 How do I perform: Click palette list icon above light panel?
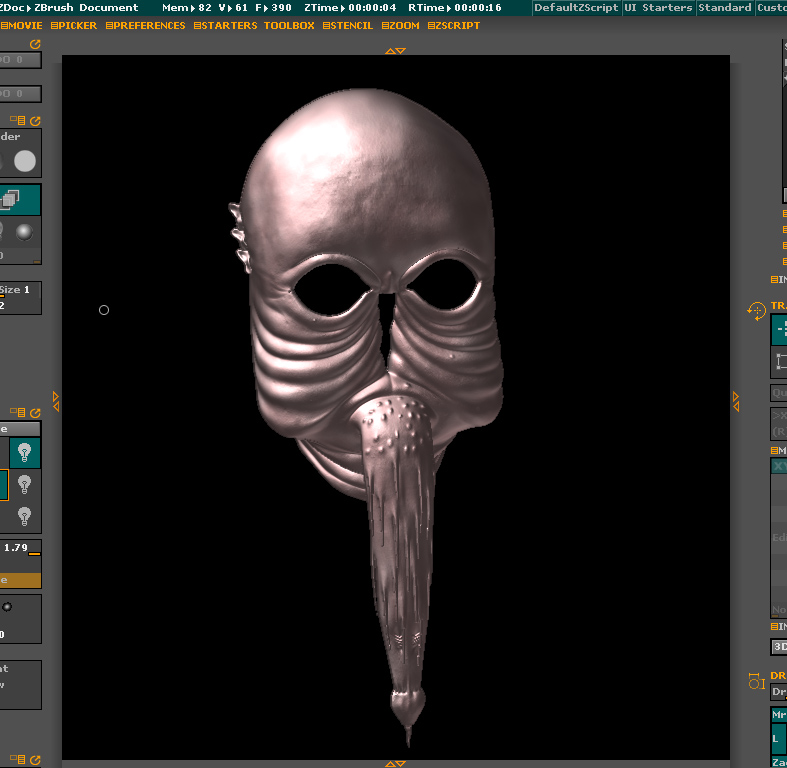click(x=18, y=413)
